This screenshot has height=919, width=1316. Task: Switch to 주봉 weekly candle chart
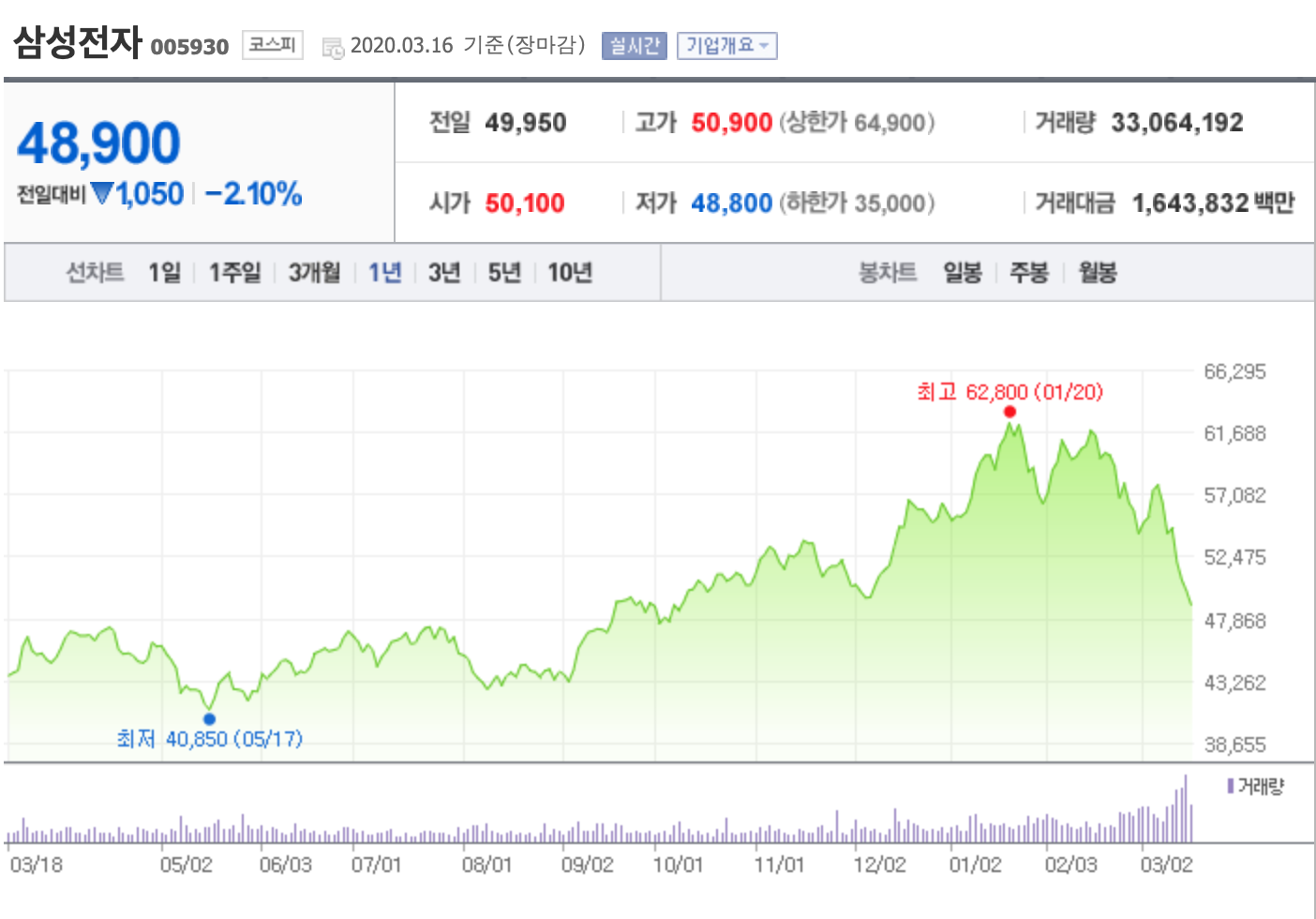click(1029, 273)
